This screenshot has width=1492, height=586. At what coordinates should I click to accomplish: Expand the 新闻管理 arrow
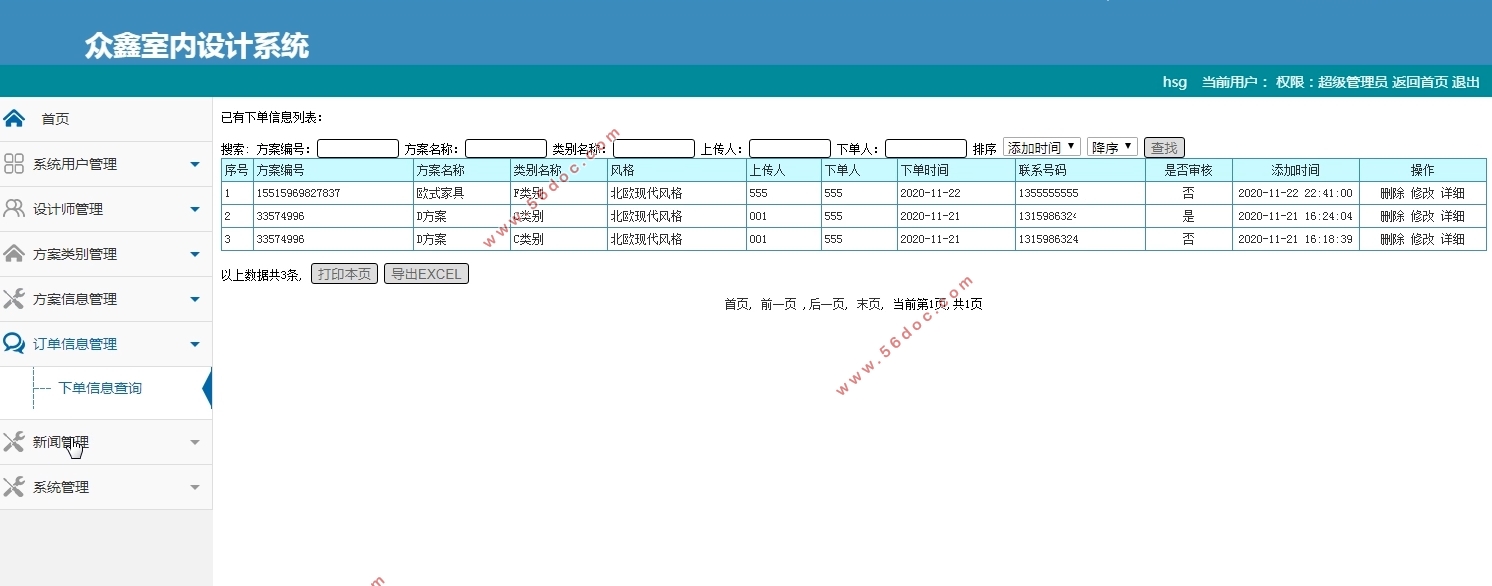pos(195,442)
